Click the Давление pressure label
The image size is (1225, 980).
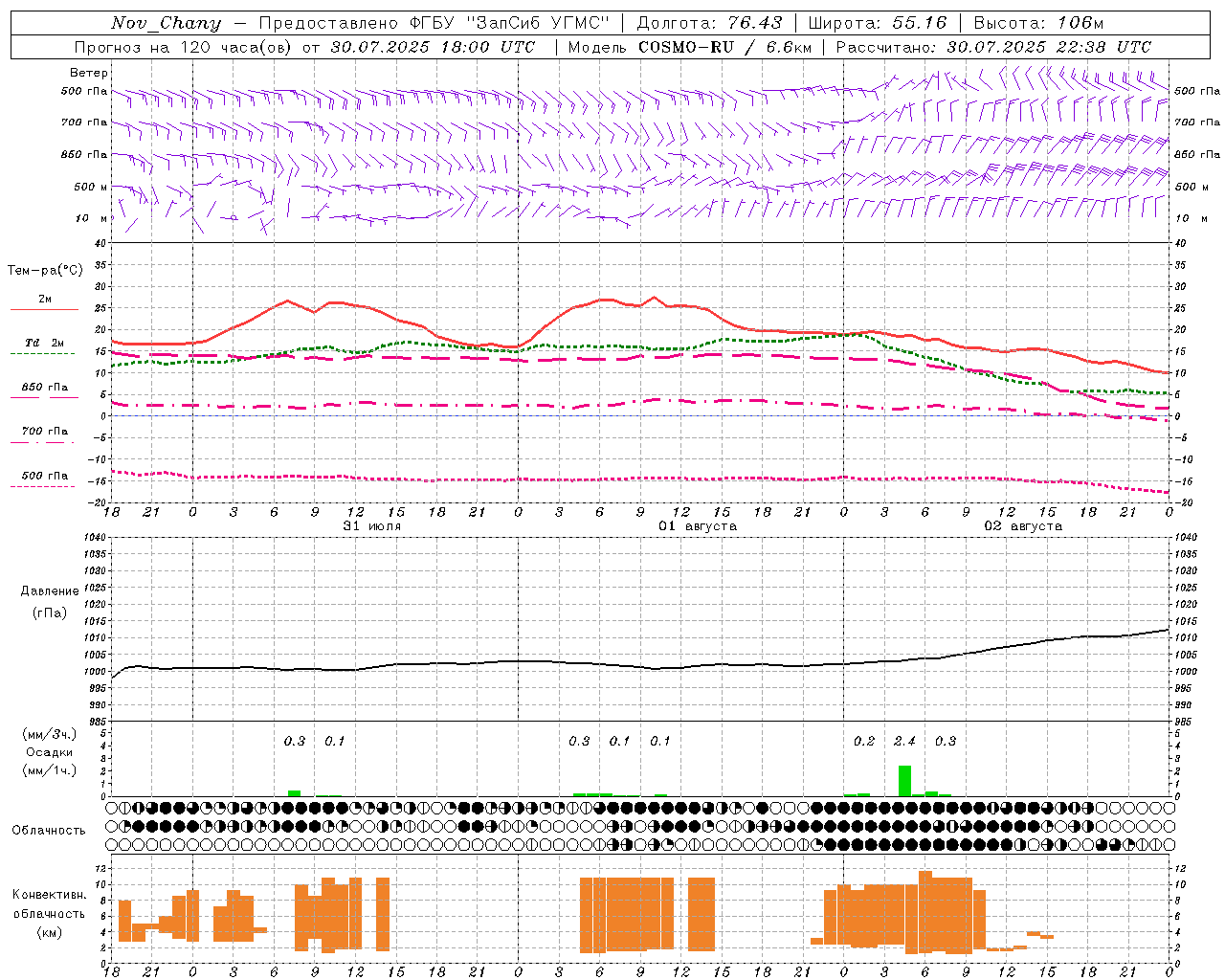(x=50, y=591)
